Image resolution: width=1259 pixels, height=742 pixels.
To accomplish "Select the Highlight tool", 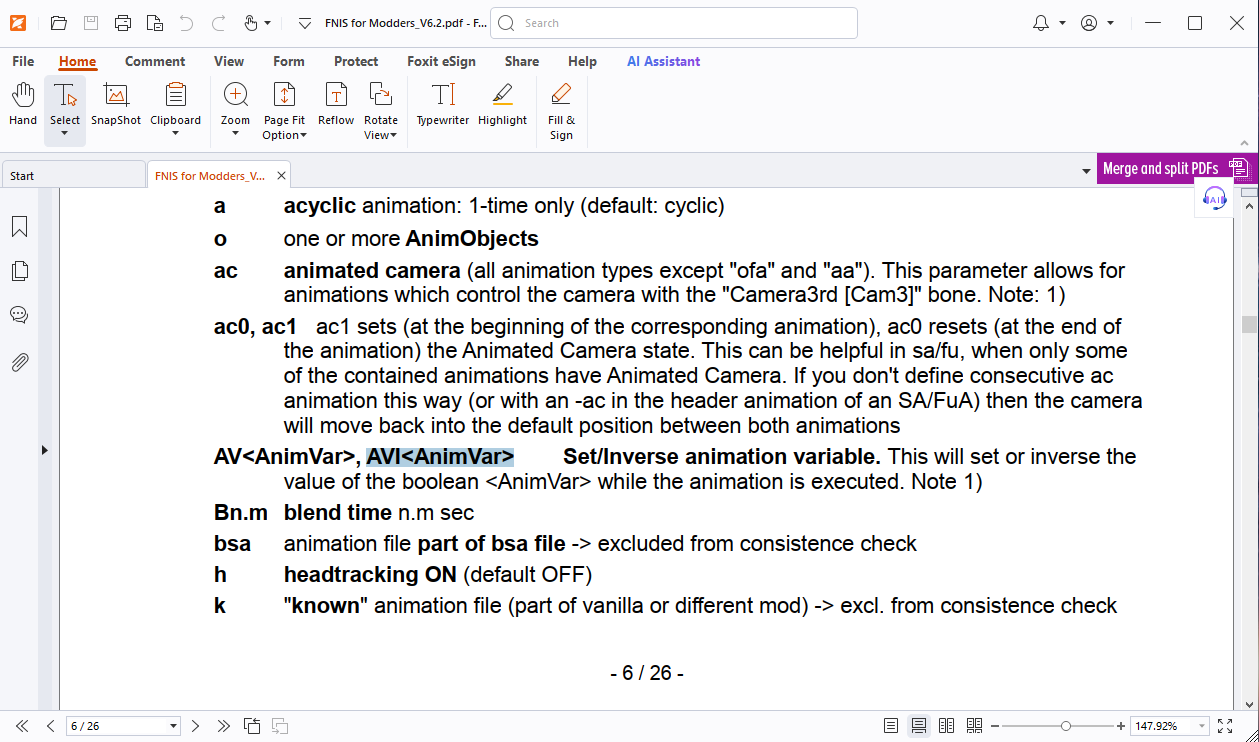I will [x=502, y=104].
